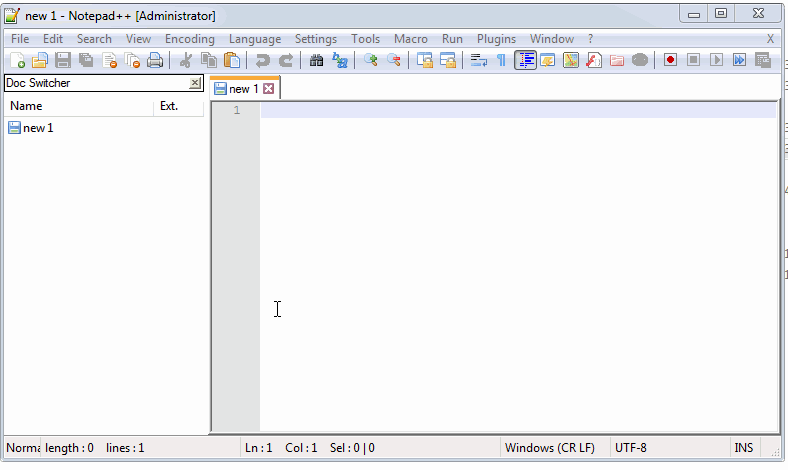Click the Print toolbar icon
The image size is (788, 470).
coord(155,60)
